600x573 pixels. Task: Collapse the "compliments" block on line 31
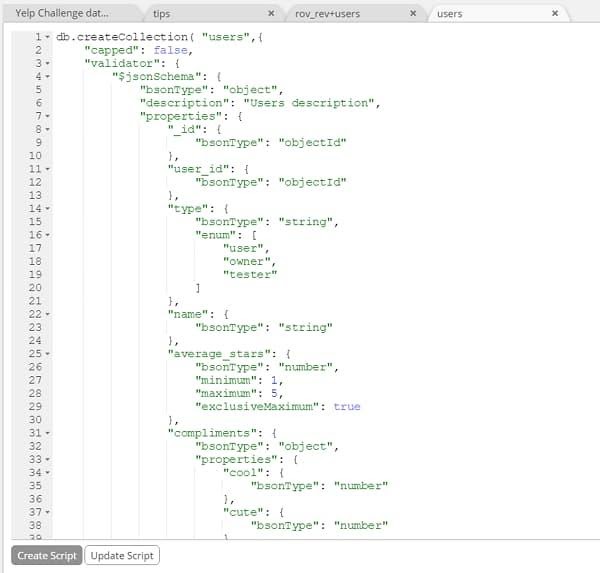[x=47, y=434]
